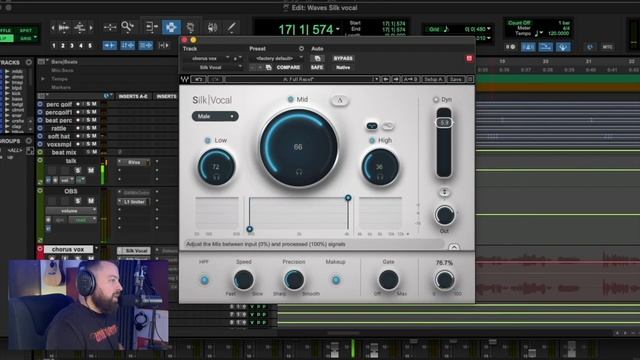640x360 pixels.
Task: Select zoom preset 5
Action: [90, 46]
